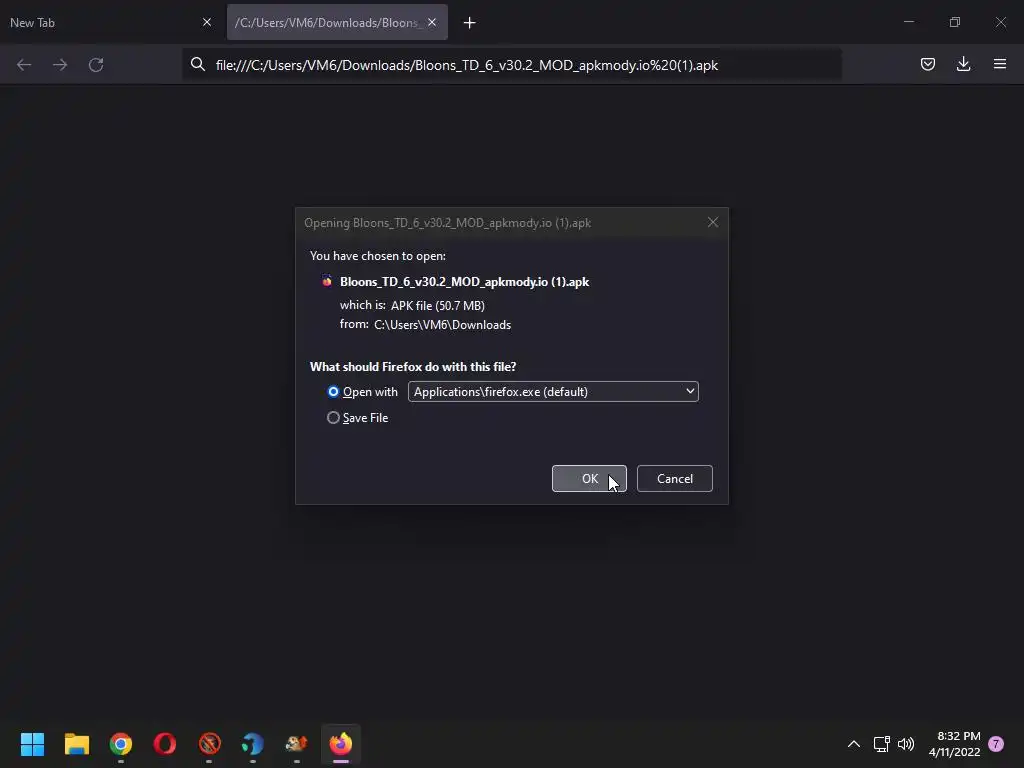The image size is (1024, 768).
Task: Select the Save File radio option
Action: (x=333, y=417)
